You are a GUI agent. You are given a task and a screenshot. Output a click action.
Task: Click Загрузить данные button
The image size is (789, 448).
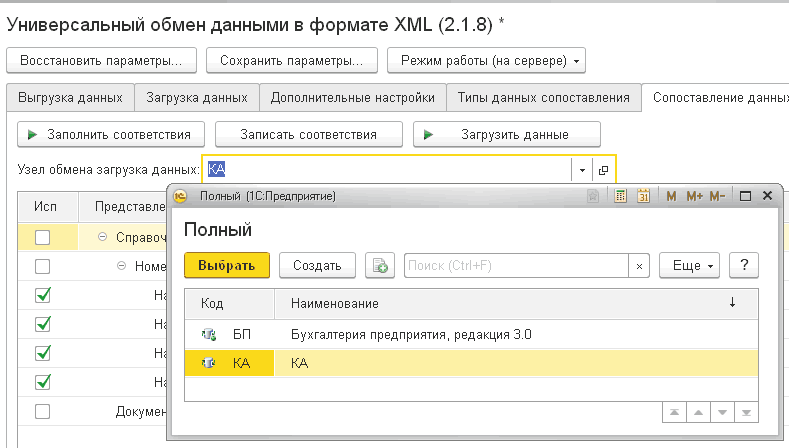pos(507,134)
